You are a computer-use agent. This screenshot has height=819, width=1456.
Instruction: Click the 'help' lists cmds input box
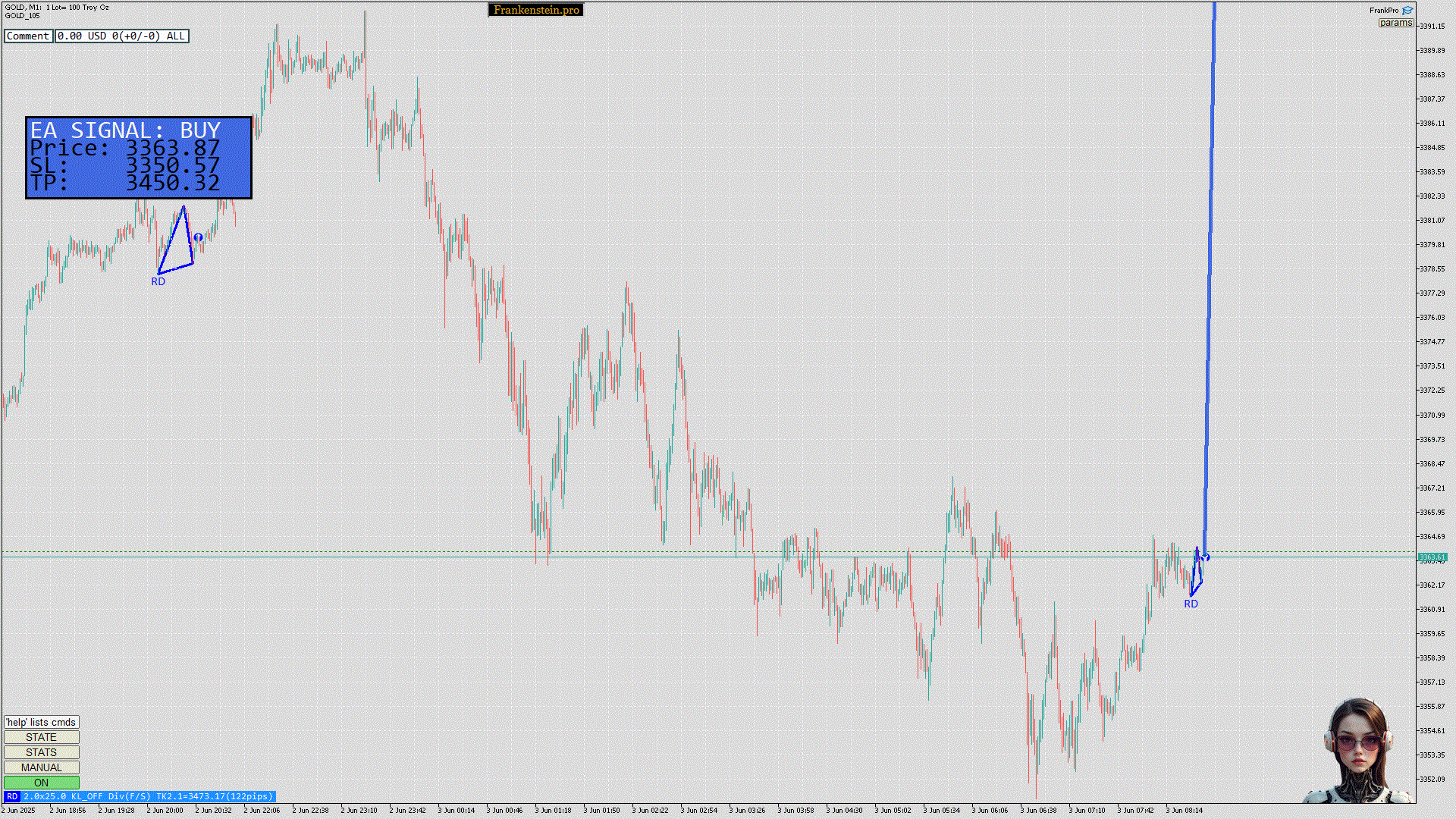click(41, 722)
